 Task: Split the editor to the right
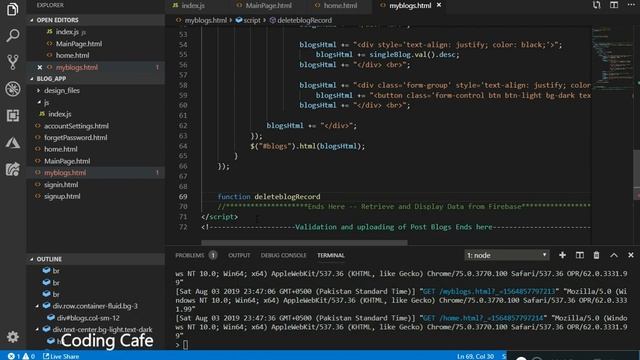coord(613,5)
